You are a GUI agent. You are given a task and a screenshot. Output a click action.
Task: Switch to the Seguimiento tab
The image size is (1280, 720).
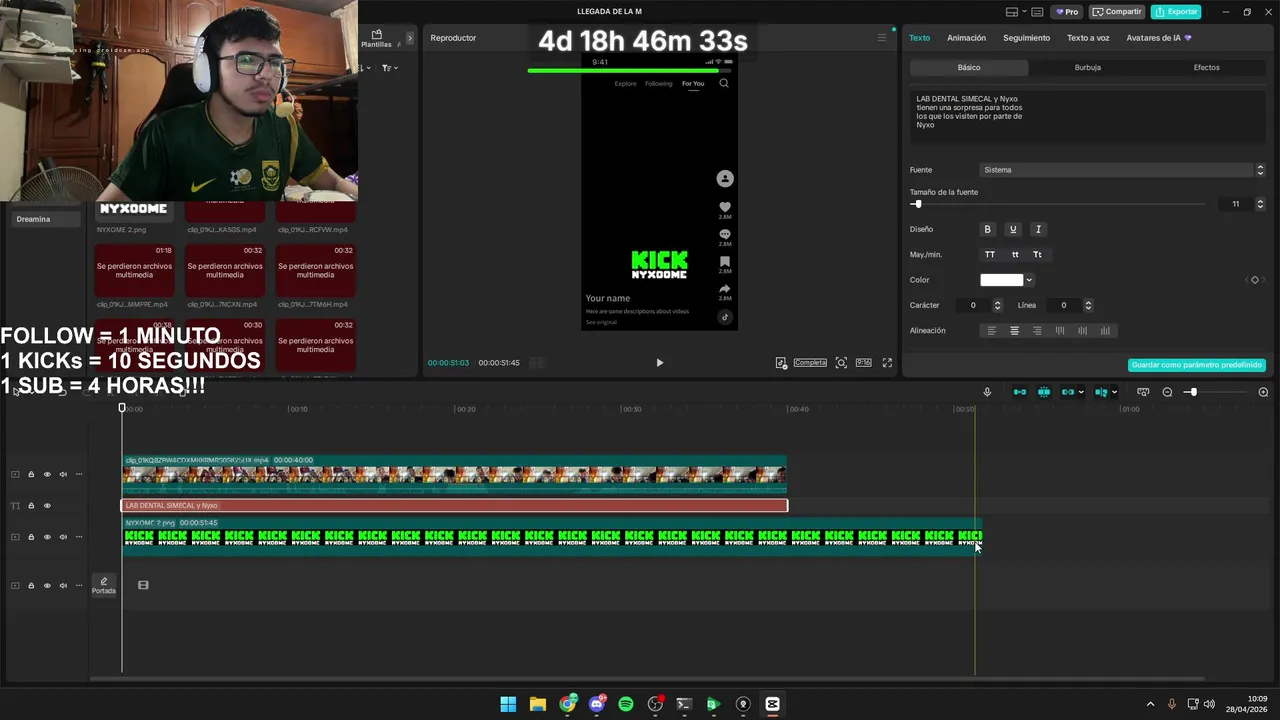[x=1027, y=38]
